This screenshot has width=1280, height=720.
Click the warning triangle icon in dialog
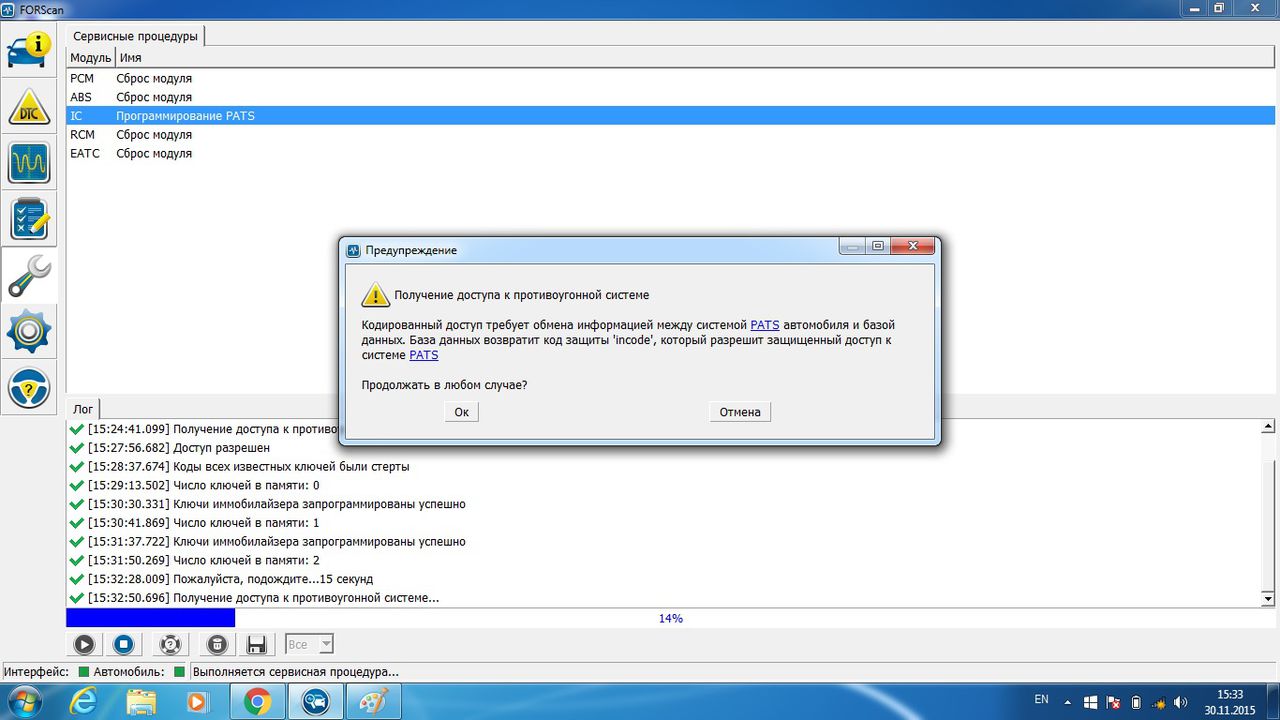(x=376, y=294)
